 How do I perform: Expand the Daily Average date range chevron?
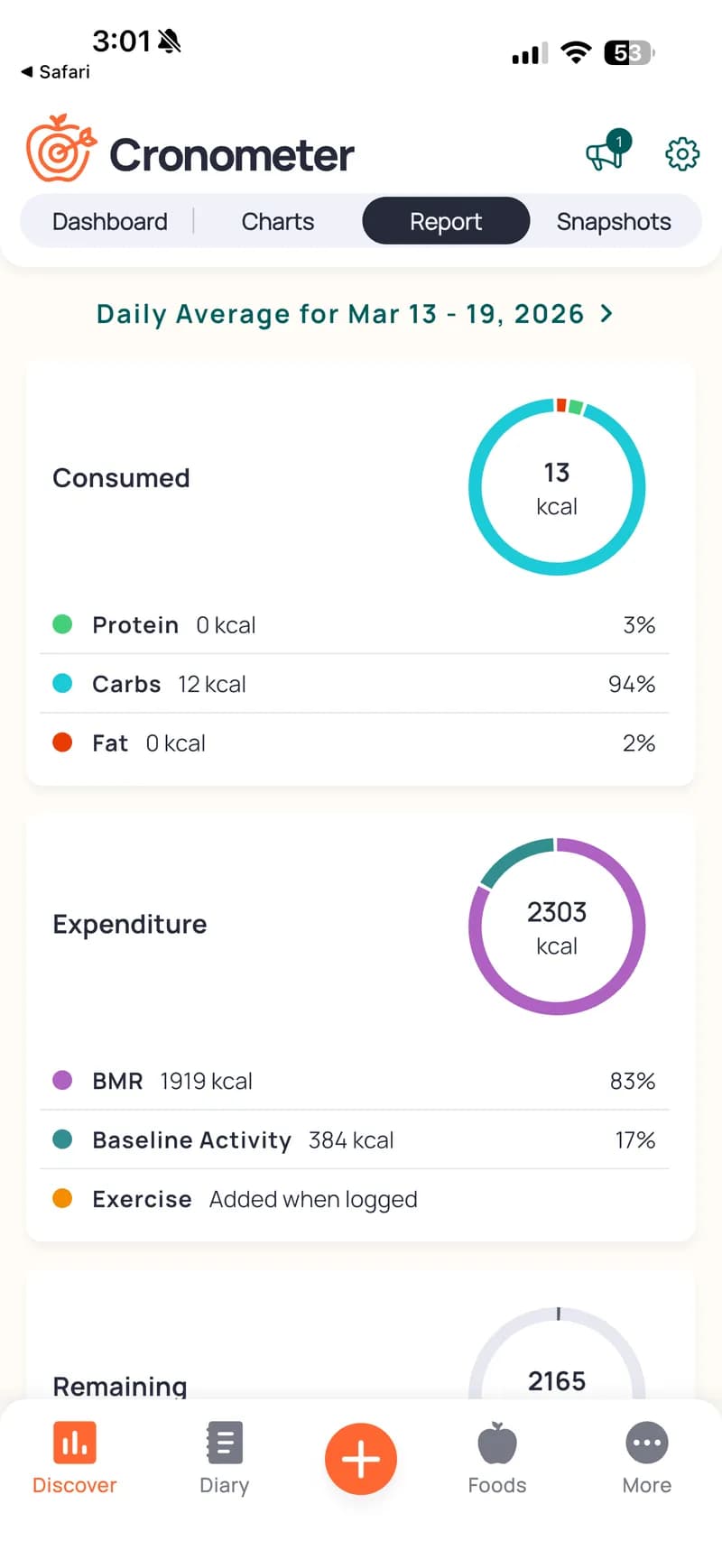[606, 313]
